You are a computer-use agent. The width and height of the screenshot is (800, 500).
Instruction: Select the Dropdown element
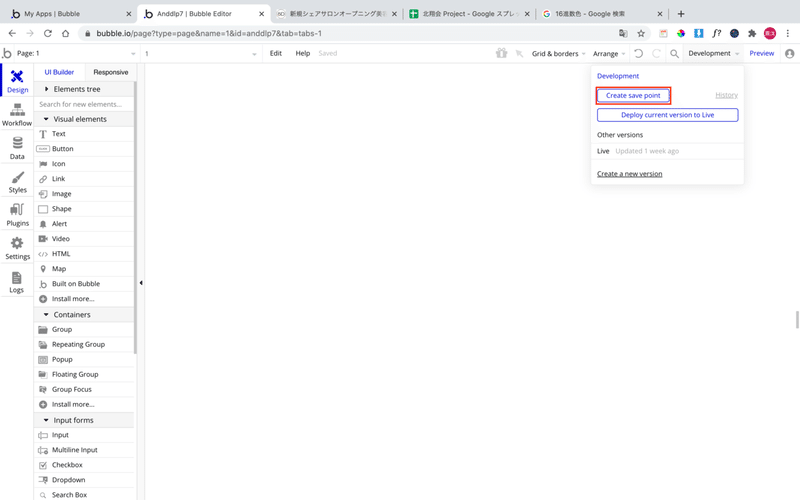pyautogui.click(x=84, y=480)
